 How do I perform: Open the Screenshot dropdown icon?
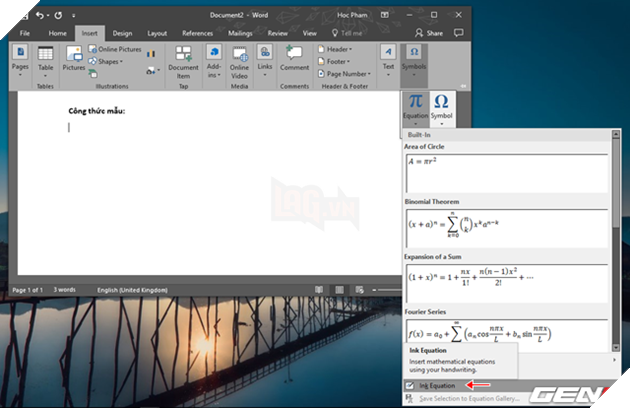(153, 71)
